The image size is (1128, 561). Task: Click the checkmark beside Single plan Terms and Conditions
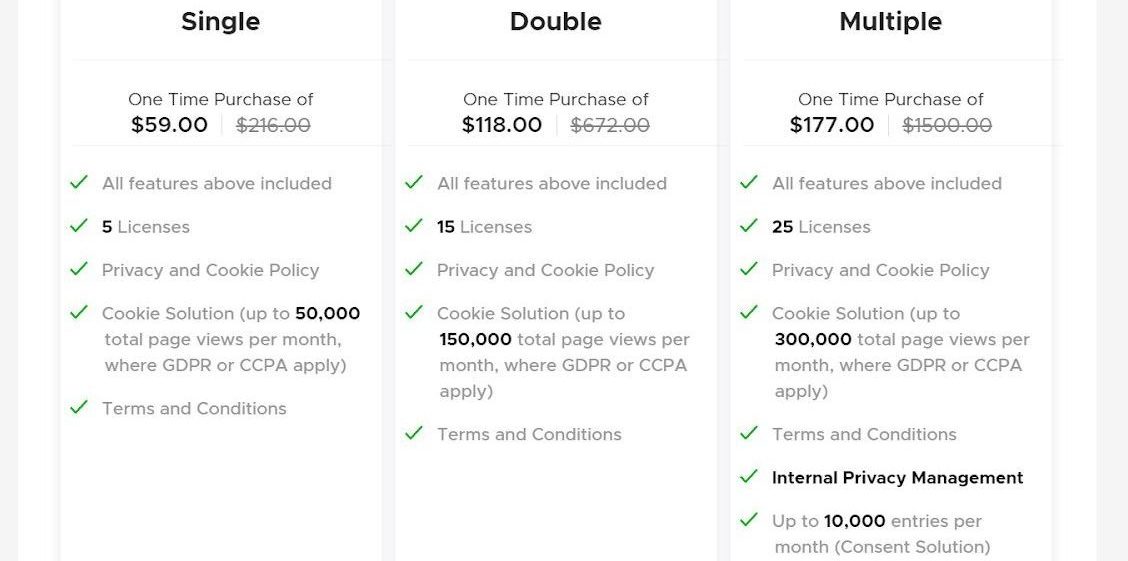[78, 407]
